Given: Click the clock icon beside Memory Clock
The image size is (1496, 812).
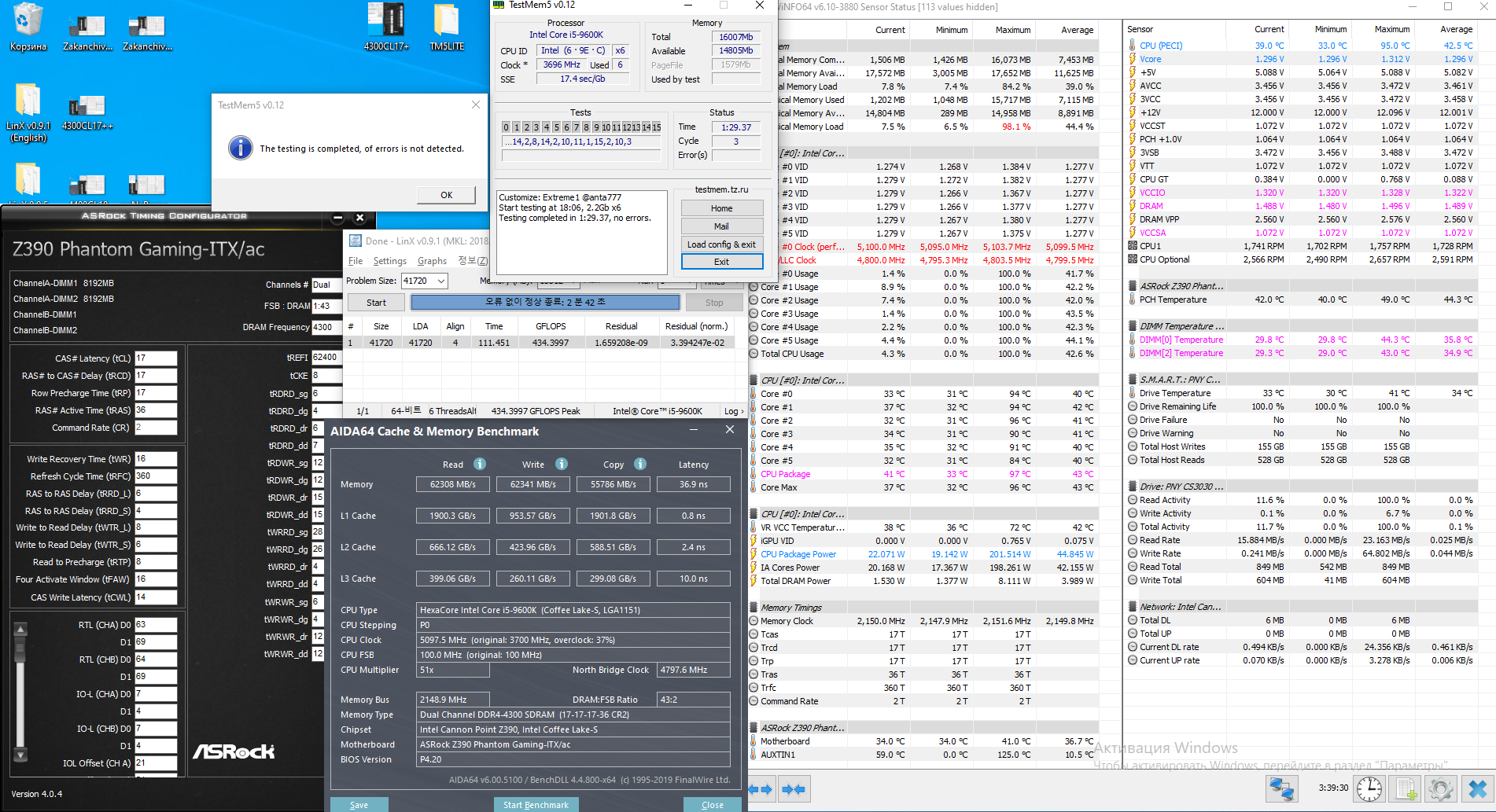Looking at the screenshot, I should 754,621.
